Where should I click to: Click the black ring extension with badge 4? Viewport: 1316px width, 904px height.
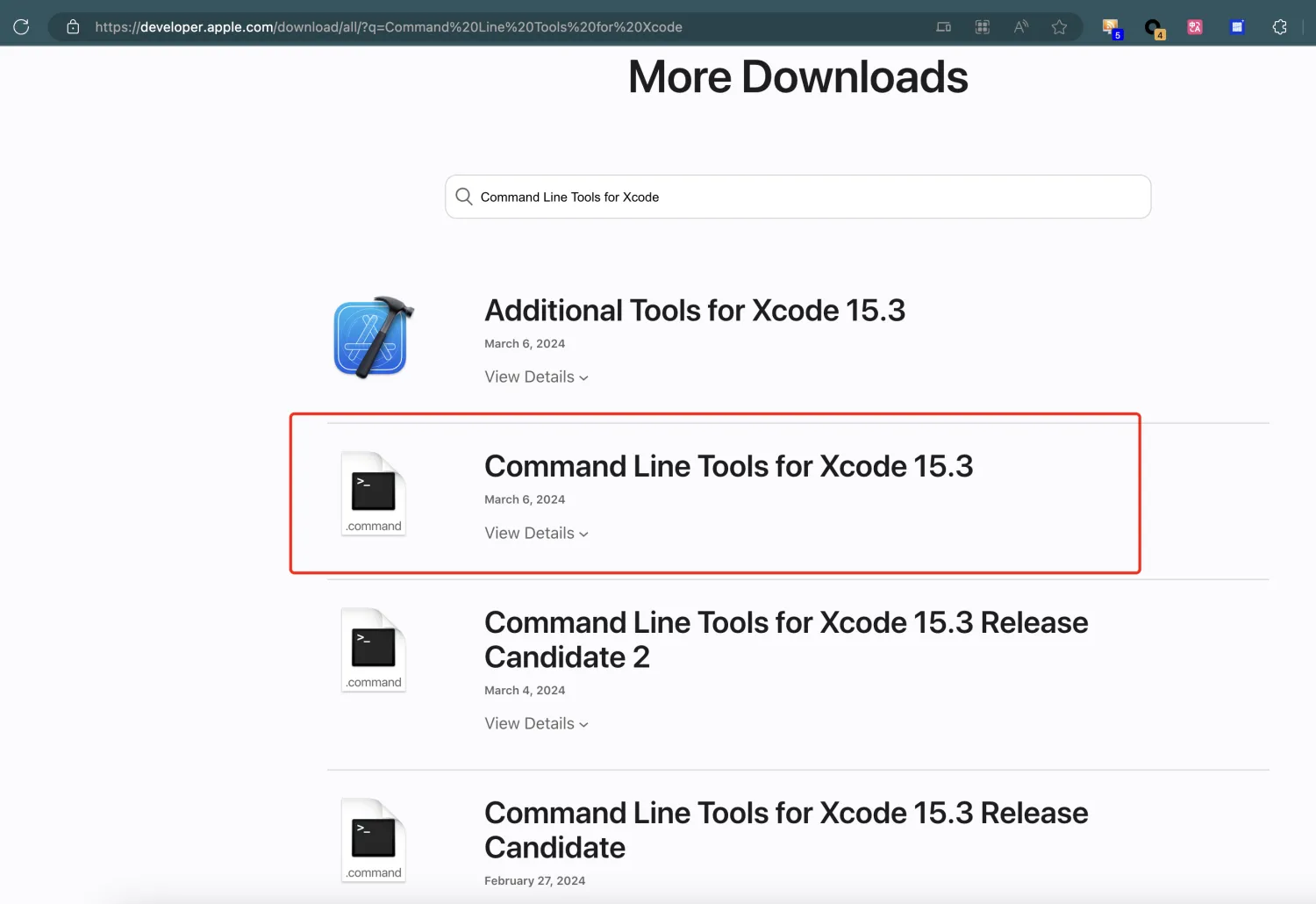[1153, 27]
